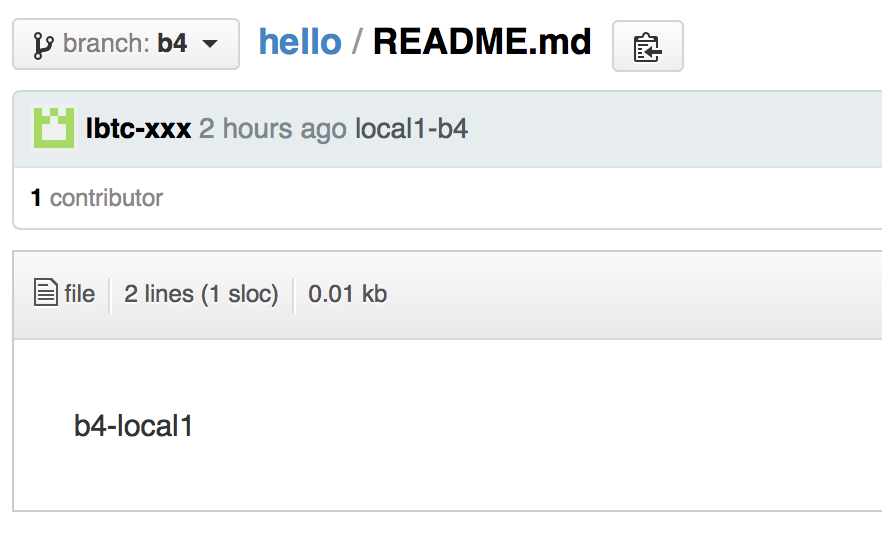The height and width of the screenshot is (534, 882).
Task: Visit the lbtc-xxx user profile link
Action: [x=138, y=128]
